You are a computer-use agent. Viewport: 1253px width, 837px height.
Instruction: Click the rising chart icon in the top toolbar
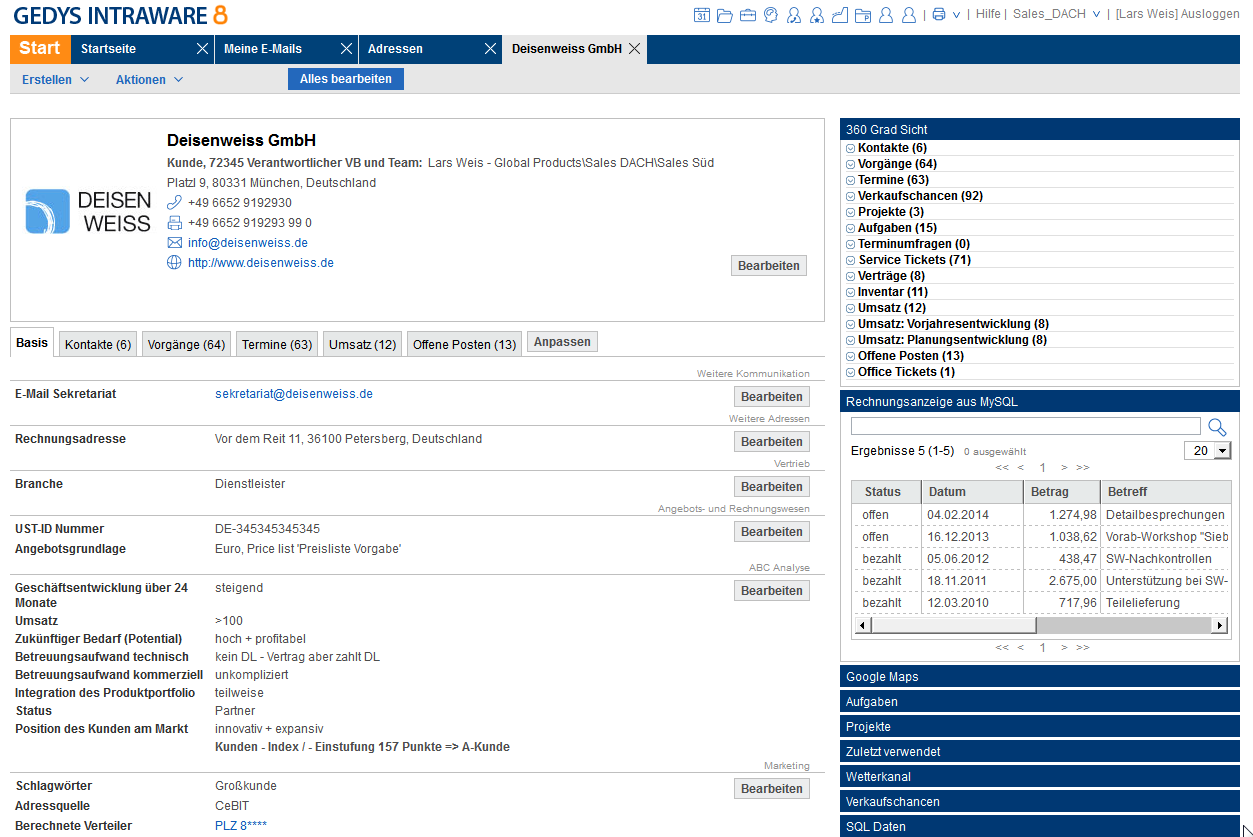pos(840,15)
